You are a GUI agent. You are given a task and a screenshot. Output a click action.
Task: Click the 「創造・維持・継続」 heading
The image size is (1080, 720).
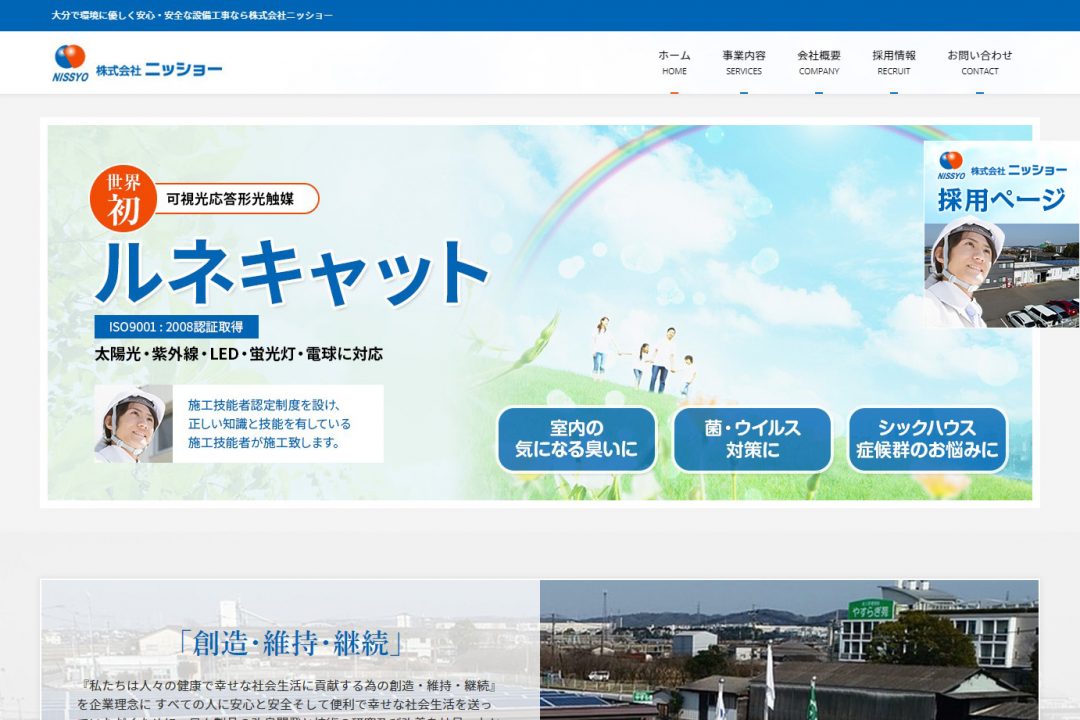point(290,643)
